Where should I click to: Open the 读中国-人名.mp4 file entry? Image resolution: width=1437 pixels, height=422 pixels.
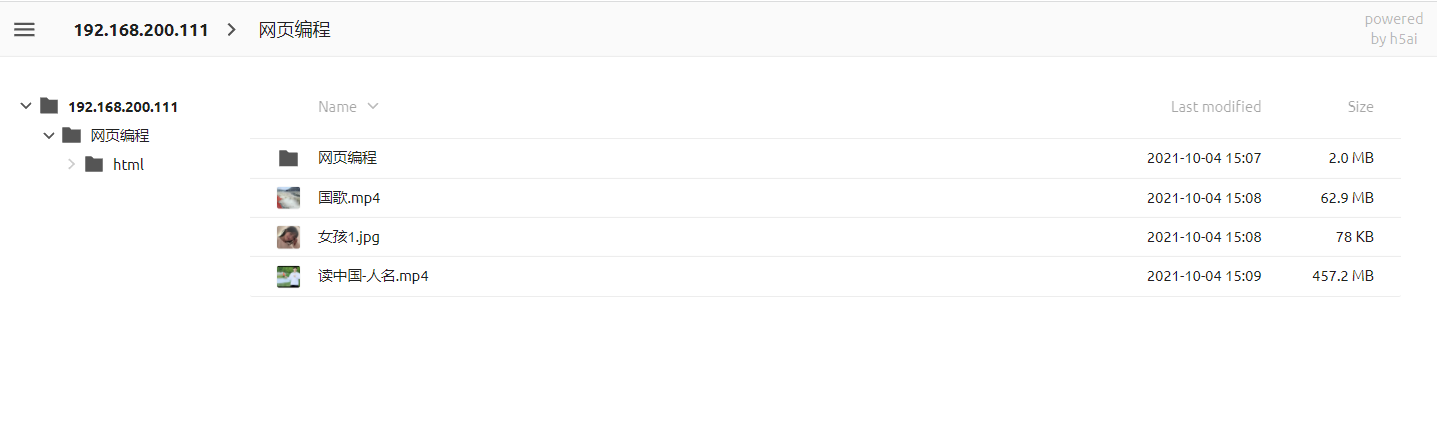click(825, 277)
